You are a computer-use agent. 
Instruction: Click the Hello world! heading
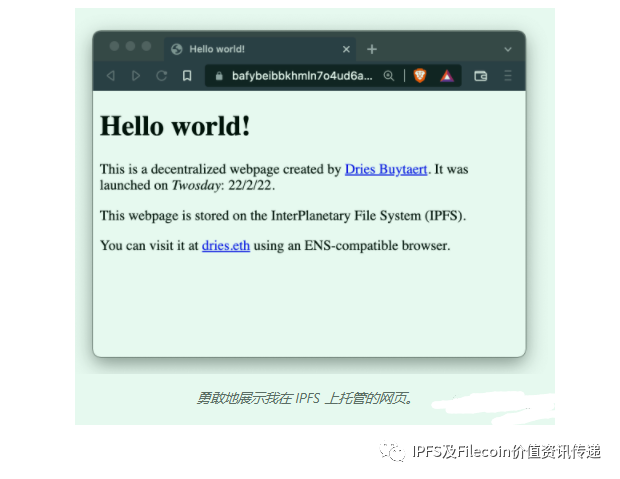(x=175, y=126)
